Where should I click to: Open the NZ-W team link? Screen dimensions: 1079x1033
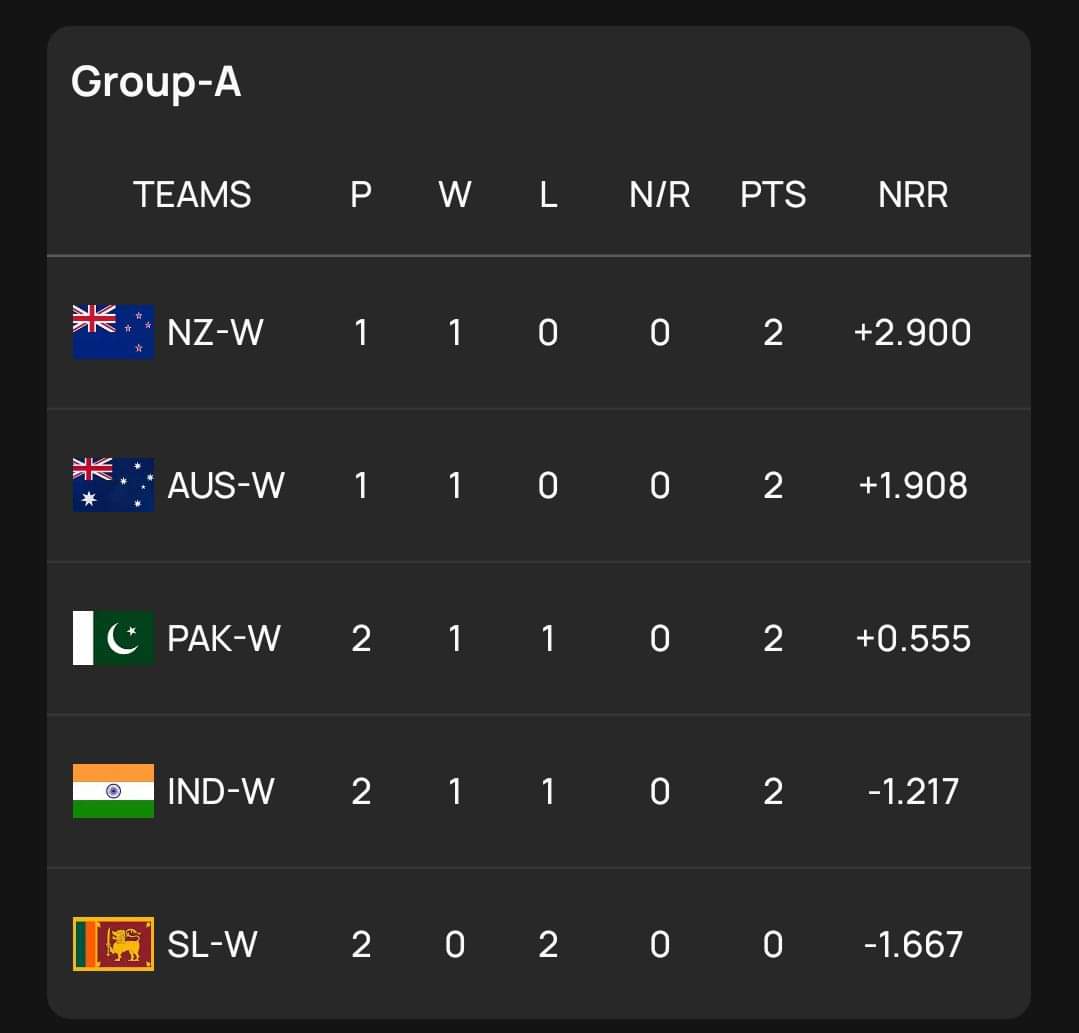click(215, 332)
